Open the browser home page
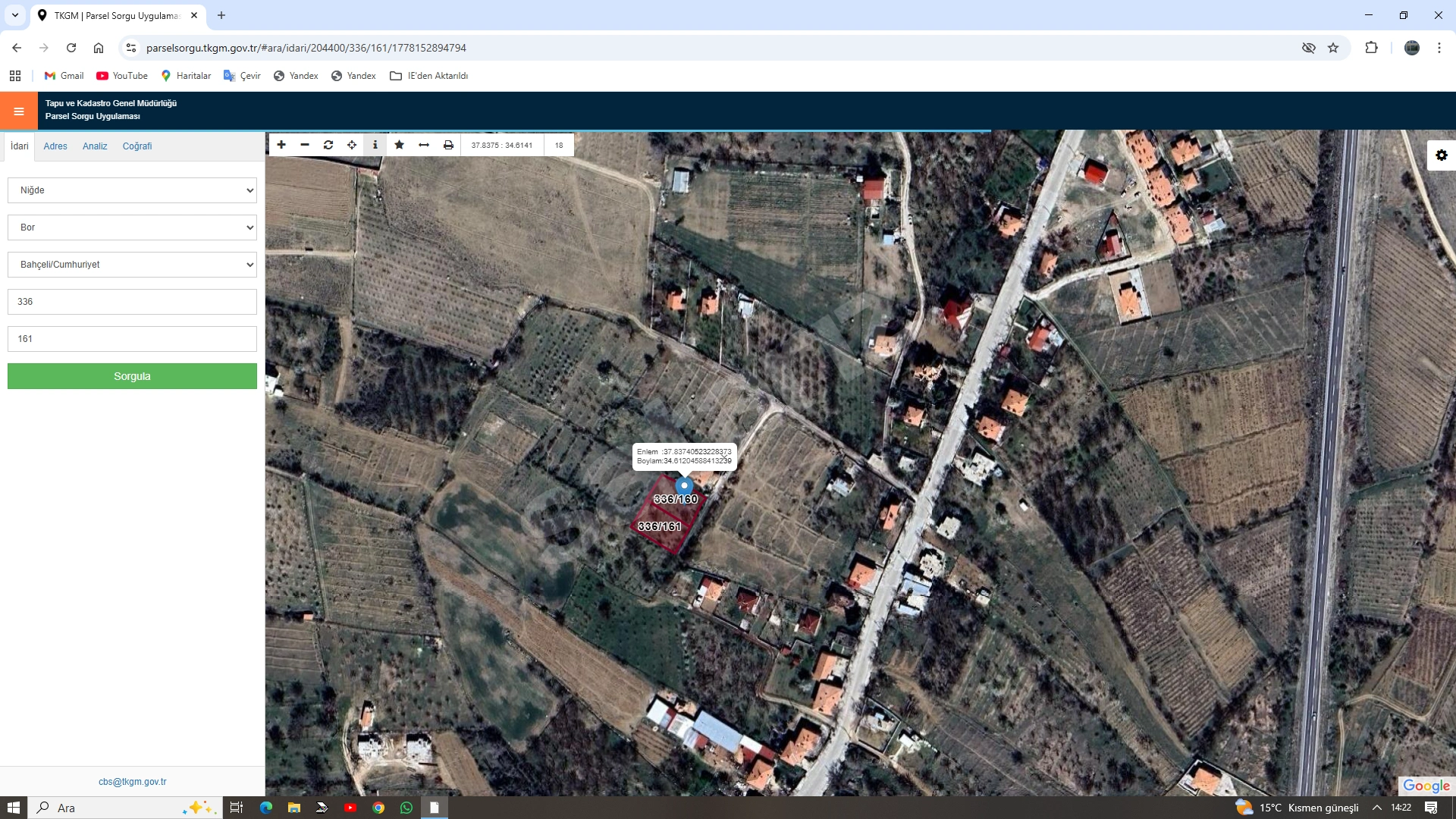This screenshot has width=1456, height=819. [x=99, y=48]
